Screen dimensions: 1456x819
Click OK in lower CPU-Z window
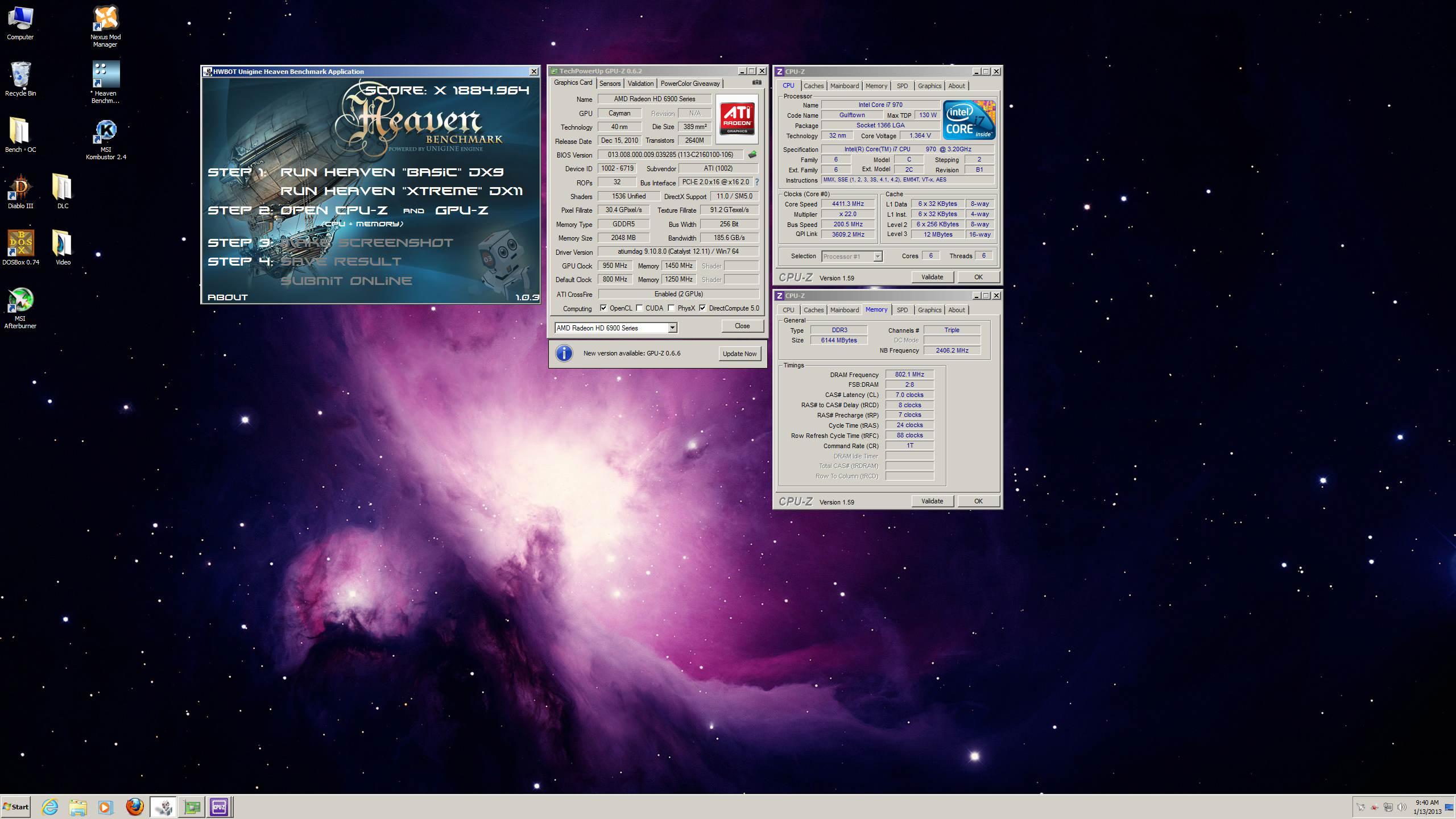point(978,501)
